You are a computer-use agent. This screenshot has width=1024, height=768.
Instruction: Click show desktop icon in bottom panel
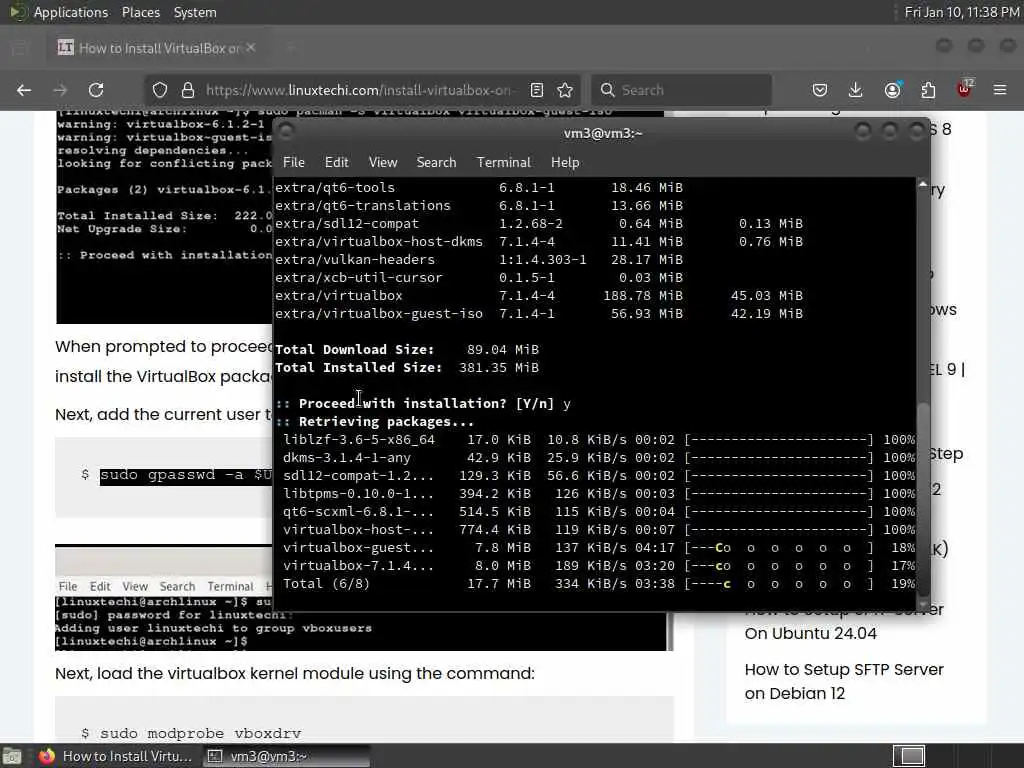(12, 756)
